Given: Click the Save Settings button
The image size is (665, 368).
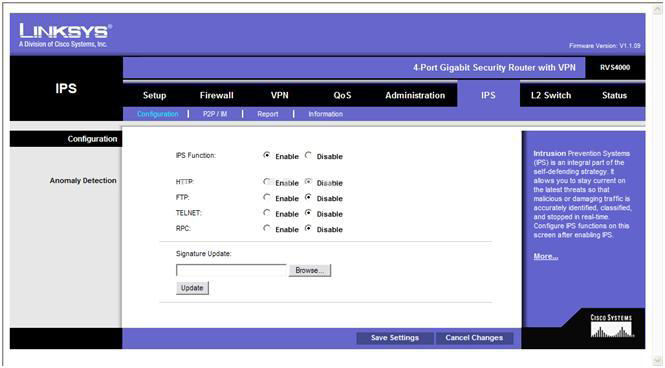Looking at the screenshot, I should 395,338.
